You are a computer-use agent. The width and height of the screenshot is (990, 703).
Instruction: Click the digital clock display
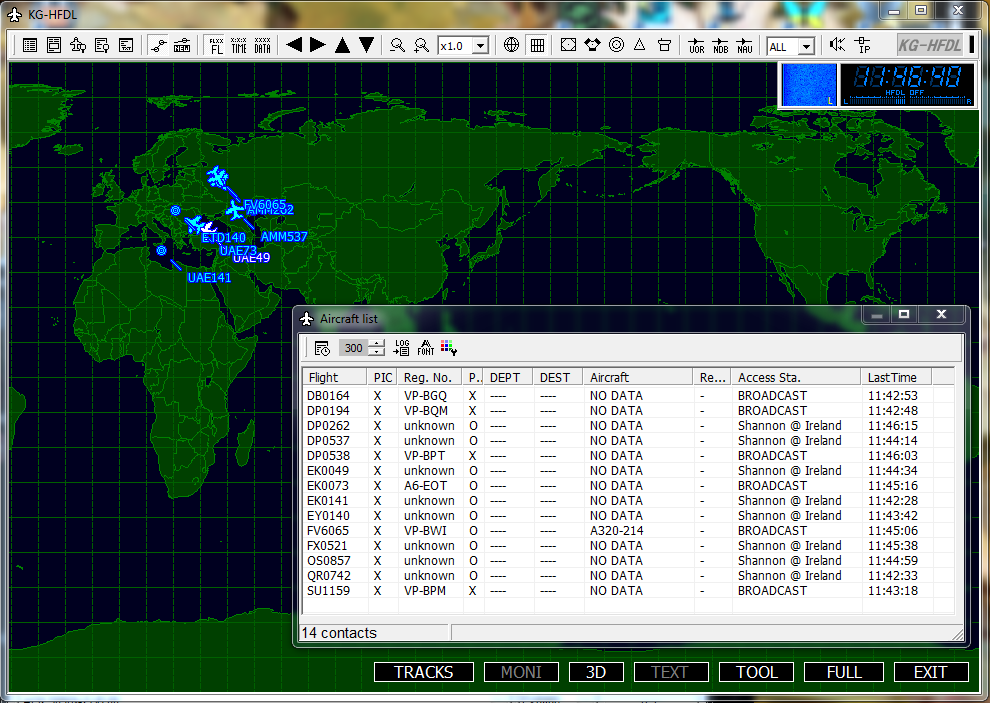(907, 84)
